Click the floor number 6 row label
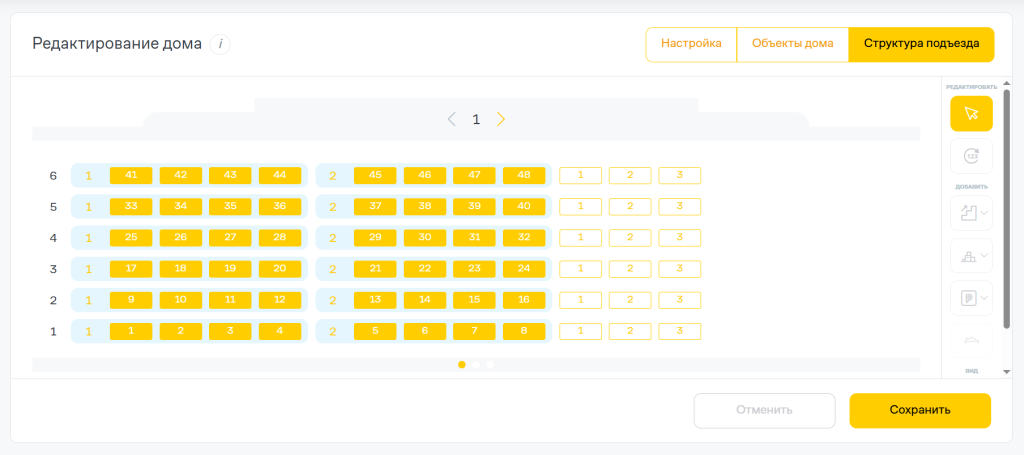The width and height of the screenshot is (1024, 455). (x=54, y=176)
